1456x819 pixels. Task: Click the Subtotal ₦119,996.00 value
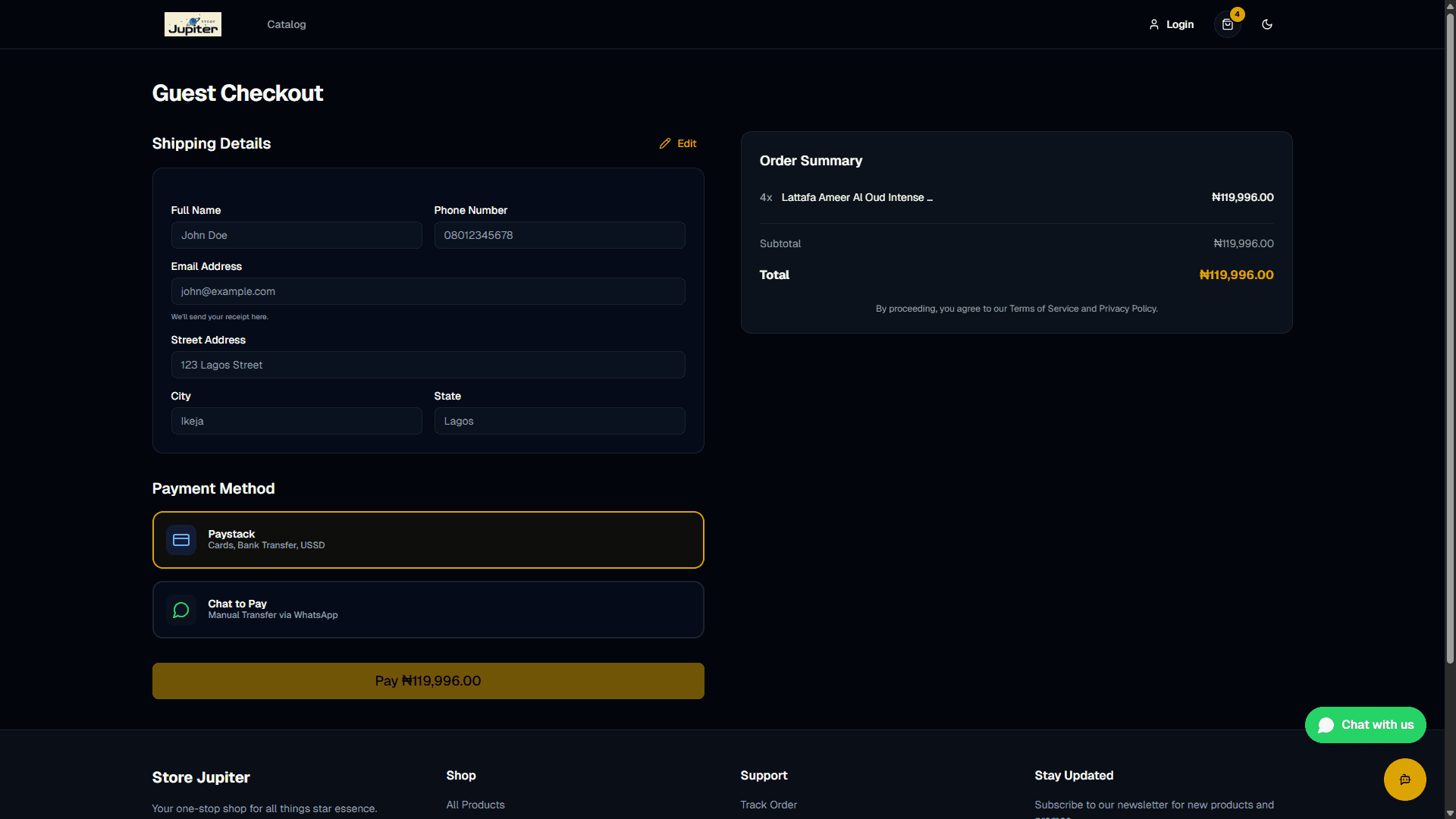point(1244,243)
